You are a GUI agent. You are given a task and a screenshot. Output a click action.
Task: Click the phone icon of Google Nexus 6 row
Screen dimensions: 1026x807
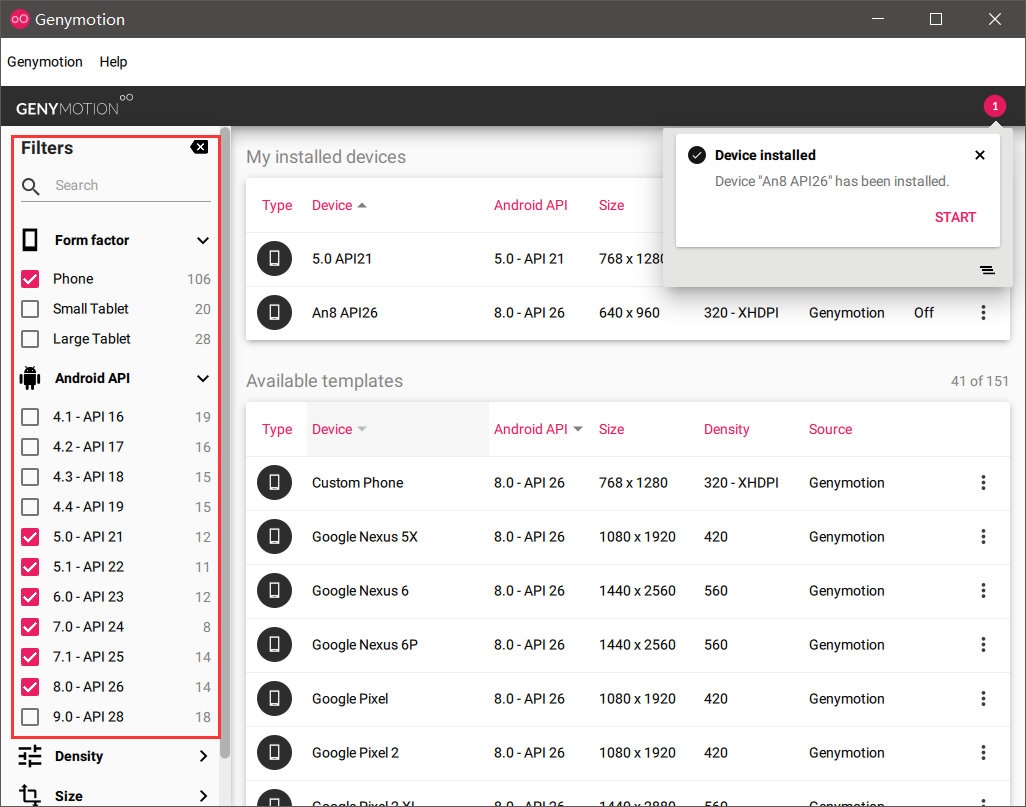tap(274, 590)
